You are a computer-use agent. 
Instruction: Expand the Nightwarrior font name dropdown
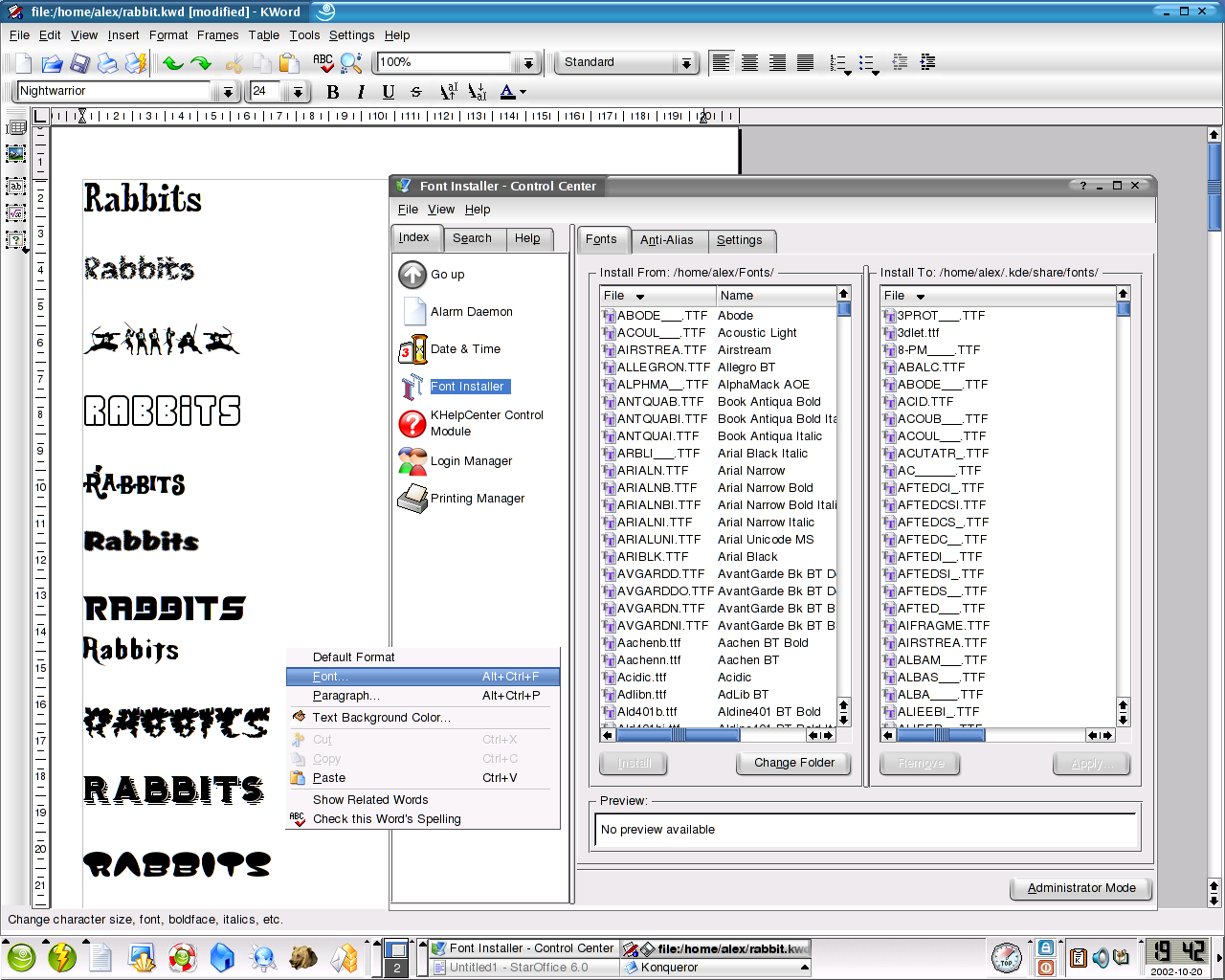pyautogui.click(x=228, y=92)
